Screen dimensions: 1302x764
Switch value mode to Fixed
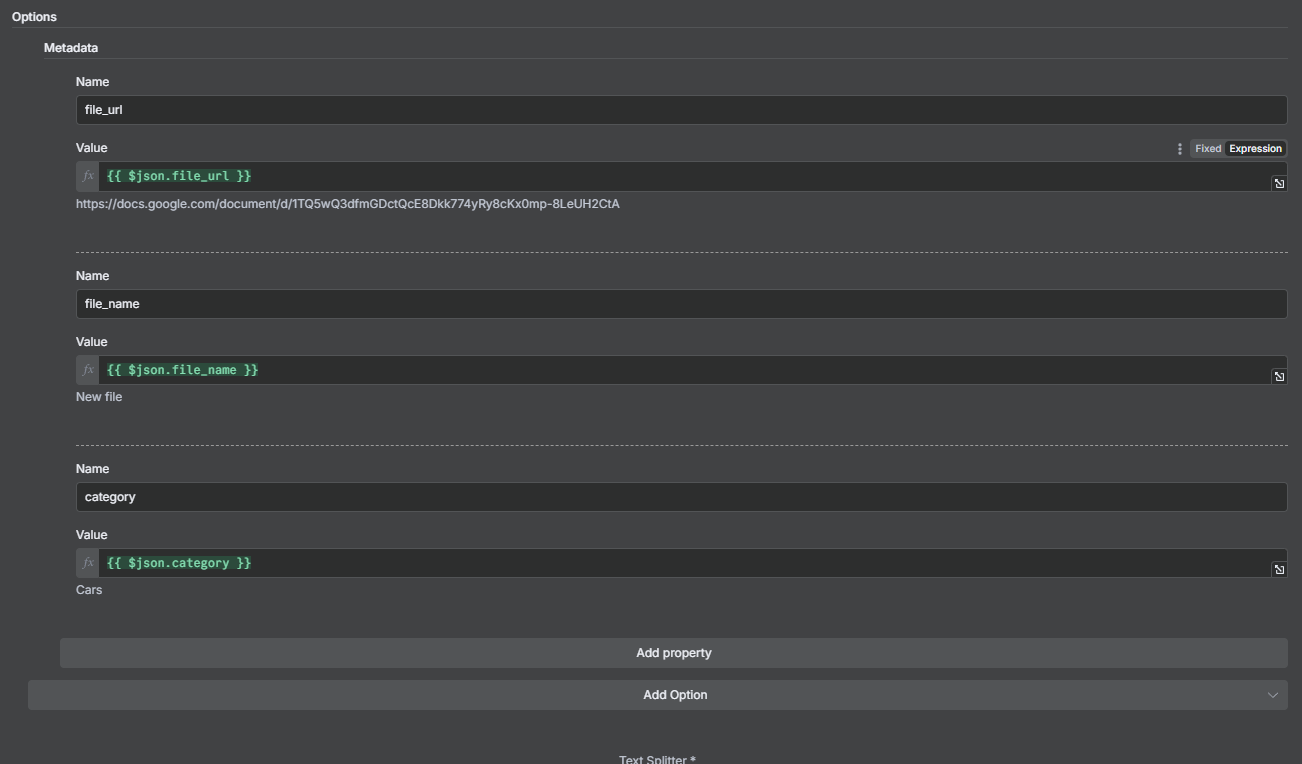pyautogui.click(x=1208, y=149)
